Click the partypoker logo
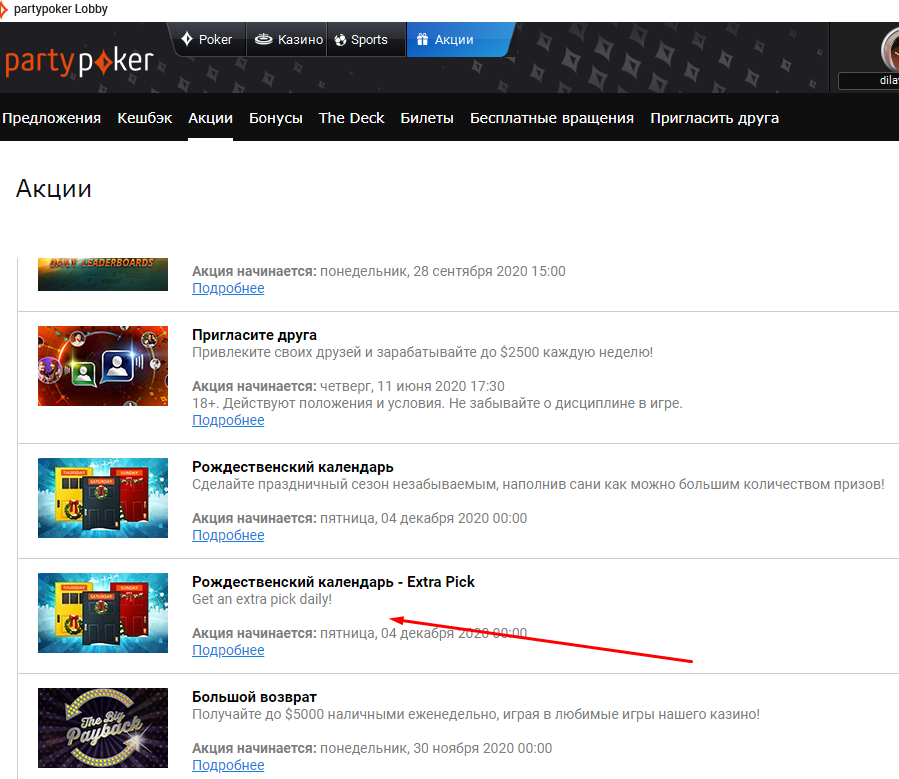Image resolution: width=899 pixels, height=779 pixels. [x=79, y=61]
